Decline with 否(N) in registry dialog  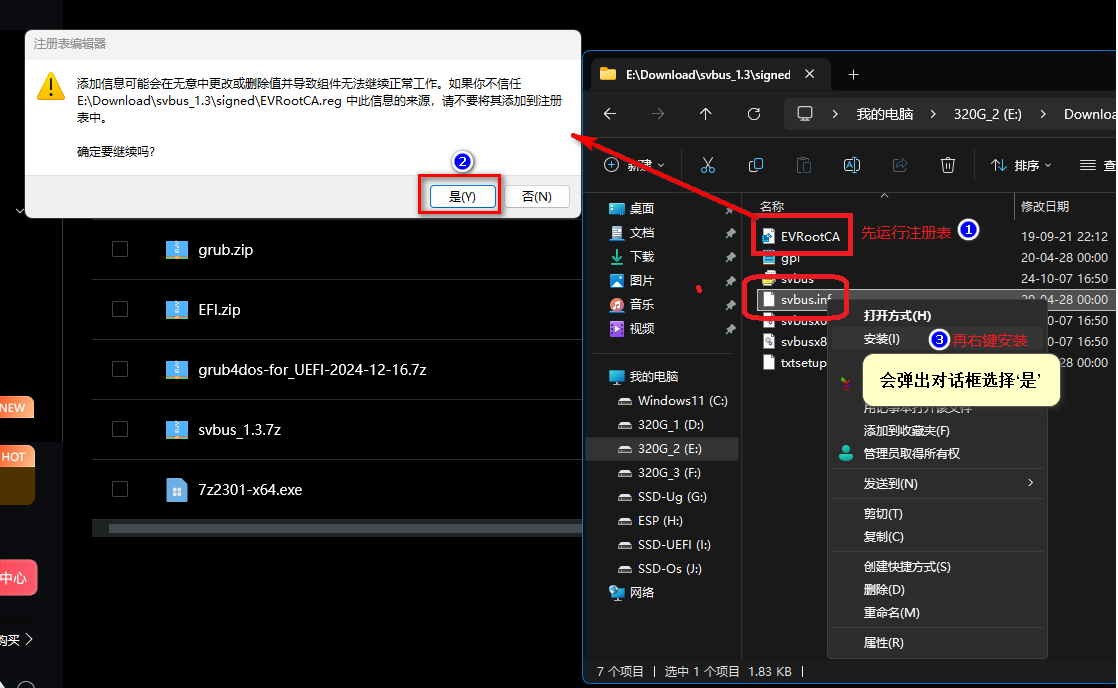537,196
